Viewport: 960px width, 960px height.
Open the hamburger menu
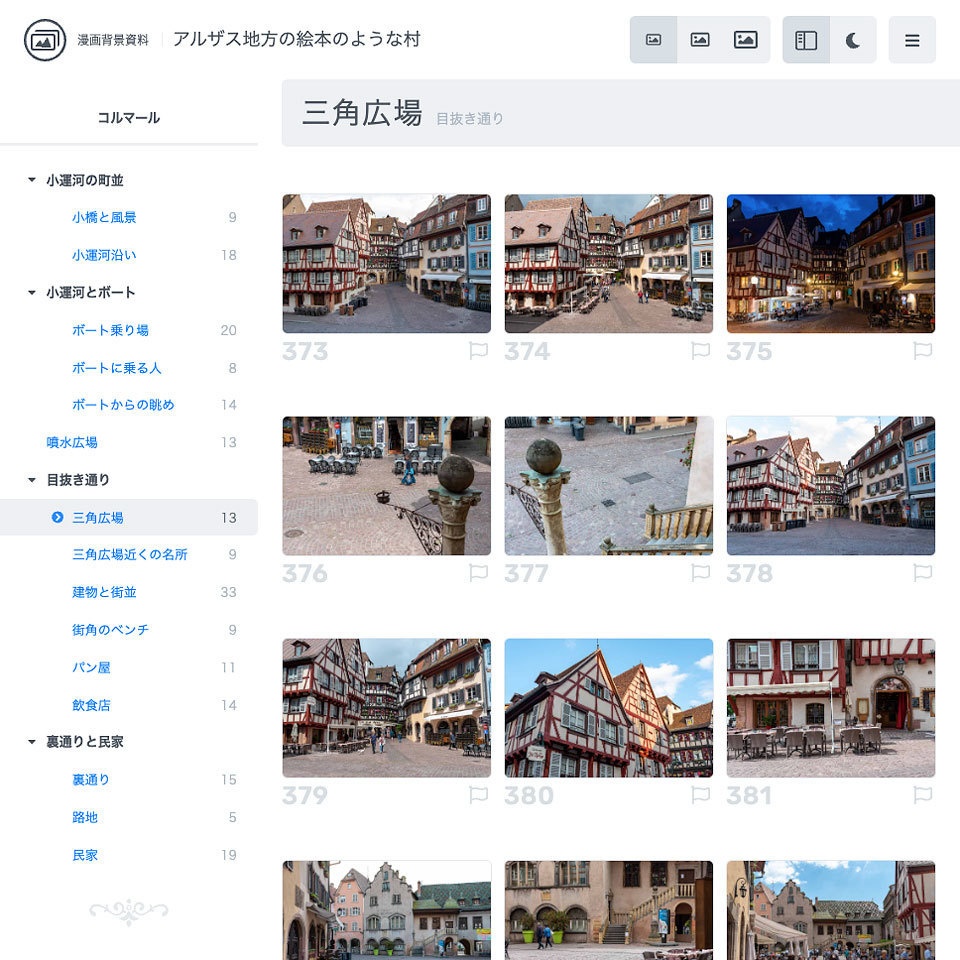pos(912,40)
